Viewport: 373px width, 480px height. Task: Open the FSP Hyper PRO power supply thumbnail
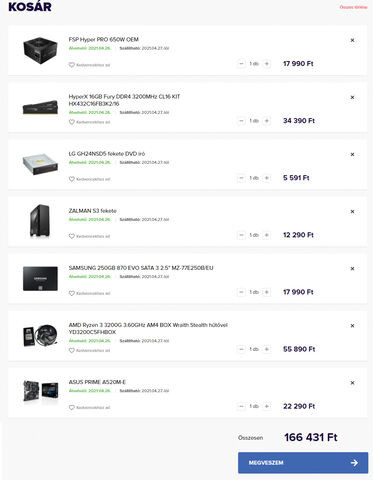click(40, 50)
